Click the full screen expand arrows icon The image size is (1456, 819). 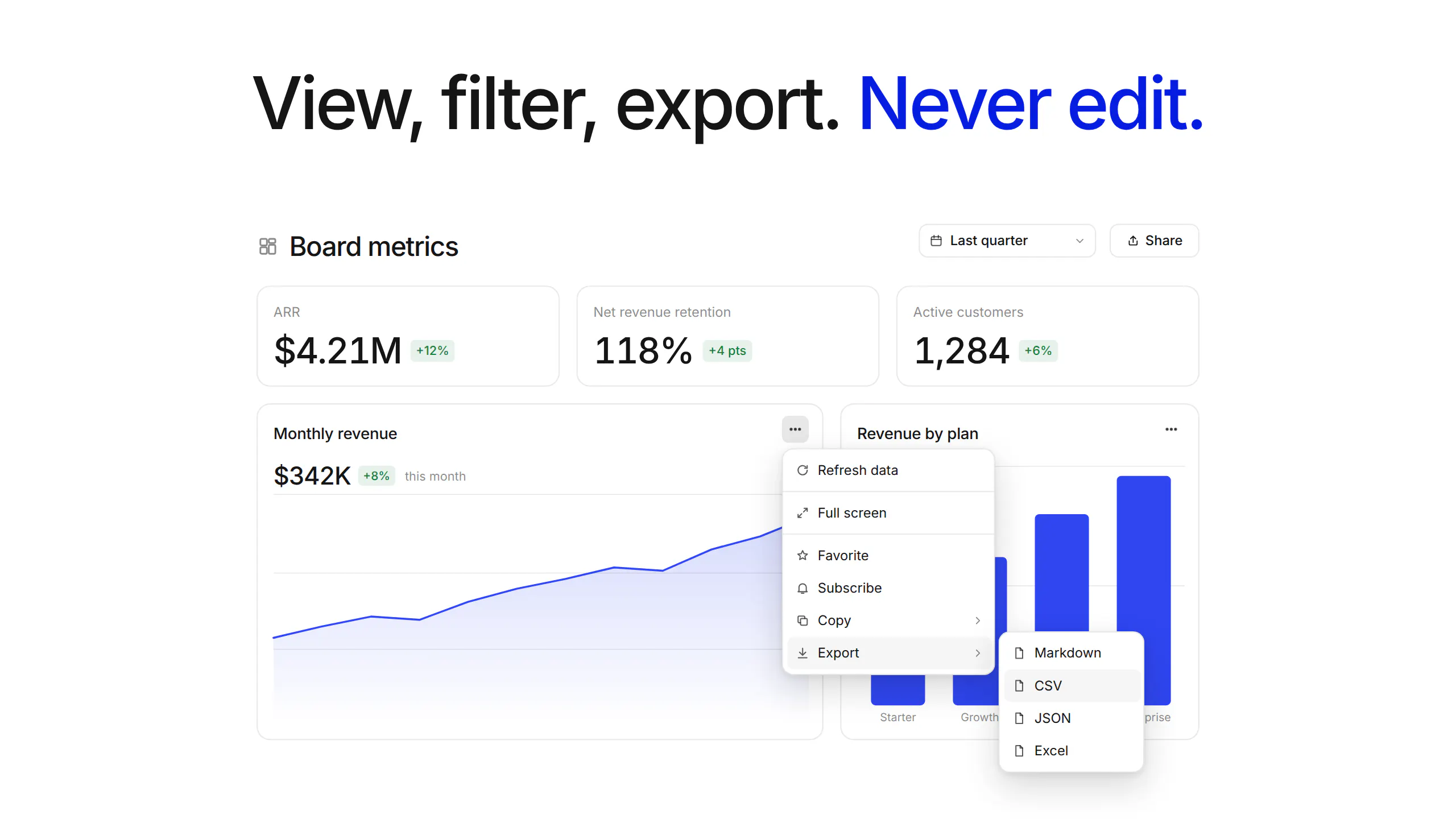[x=803, y=513]
